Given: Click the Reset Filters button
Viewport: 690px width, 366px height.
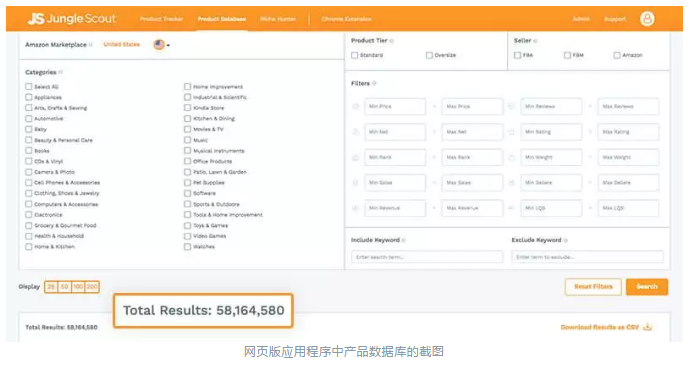Looking at the screenshot, I should pyautogui.click(x=593, y=287).
